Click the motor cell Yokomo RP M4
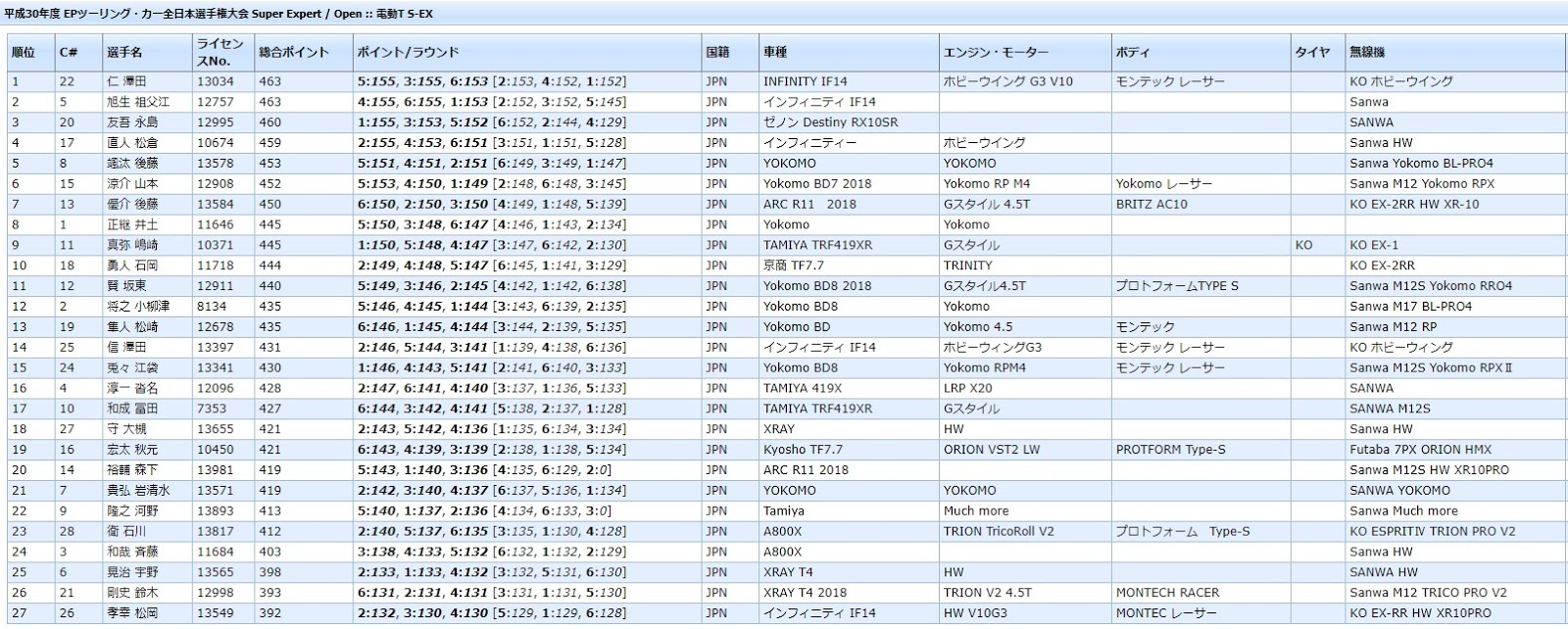 [987, 184]
